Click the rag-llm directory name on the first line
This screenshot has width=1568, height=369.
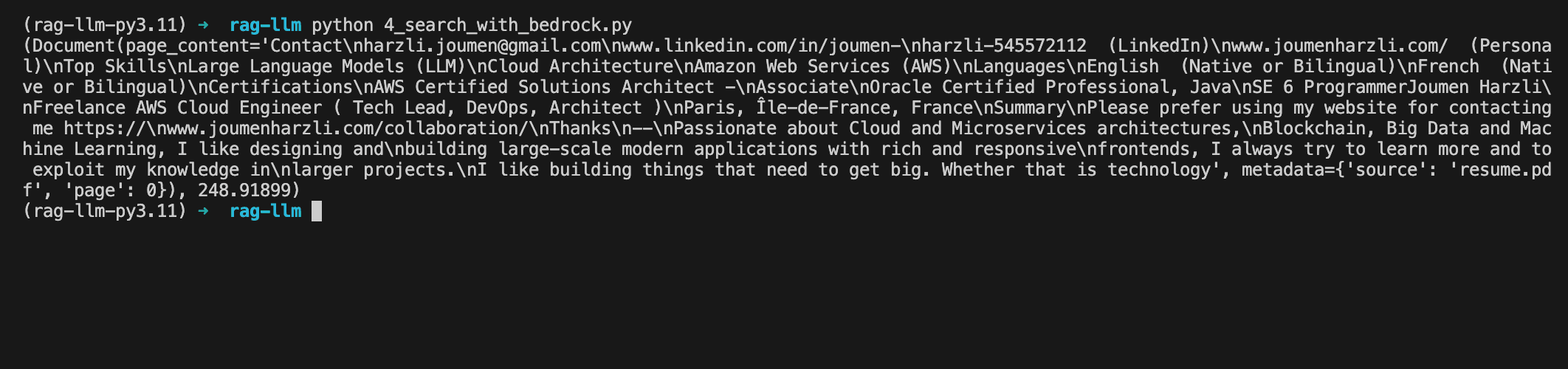click(x=266, y=25)
